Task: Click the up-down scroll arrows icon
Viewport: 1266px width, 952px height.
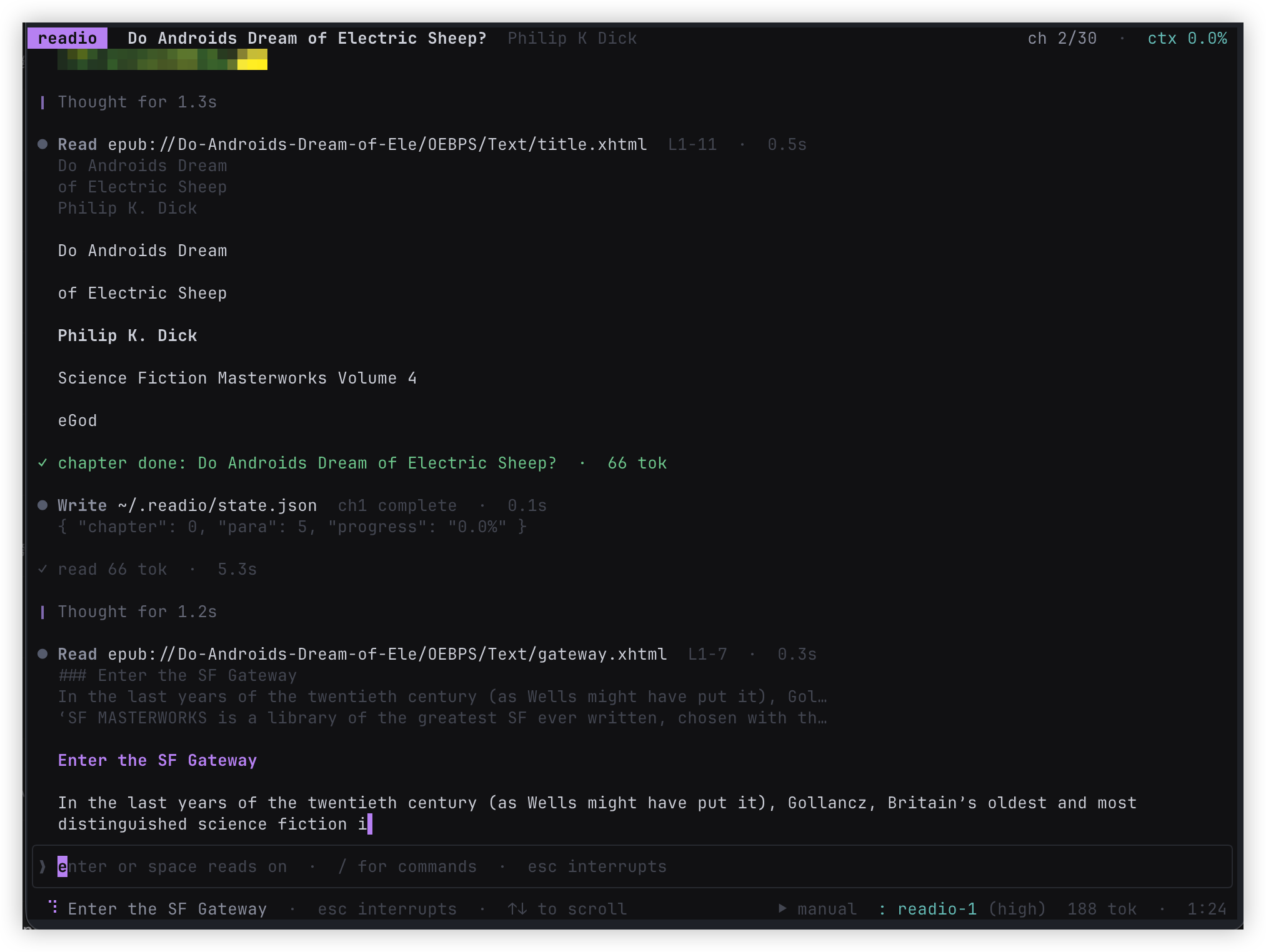Action: pyautogui.click(x=517, y=909)
